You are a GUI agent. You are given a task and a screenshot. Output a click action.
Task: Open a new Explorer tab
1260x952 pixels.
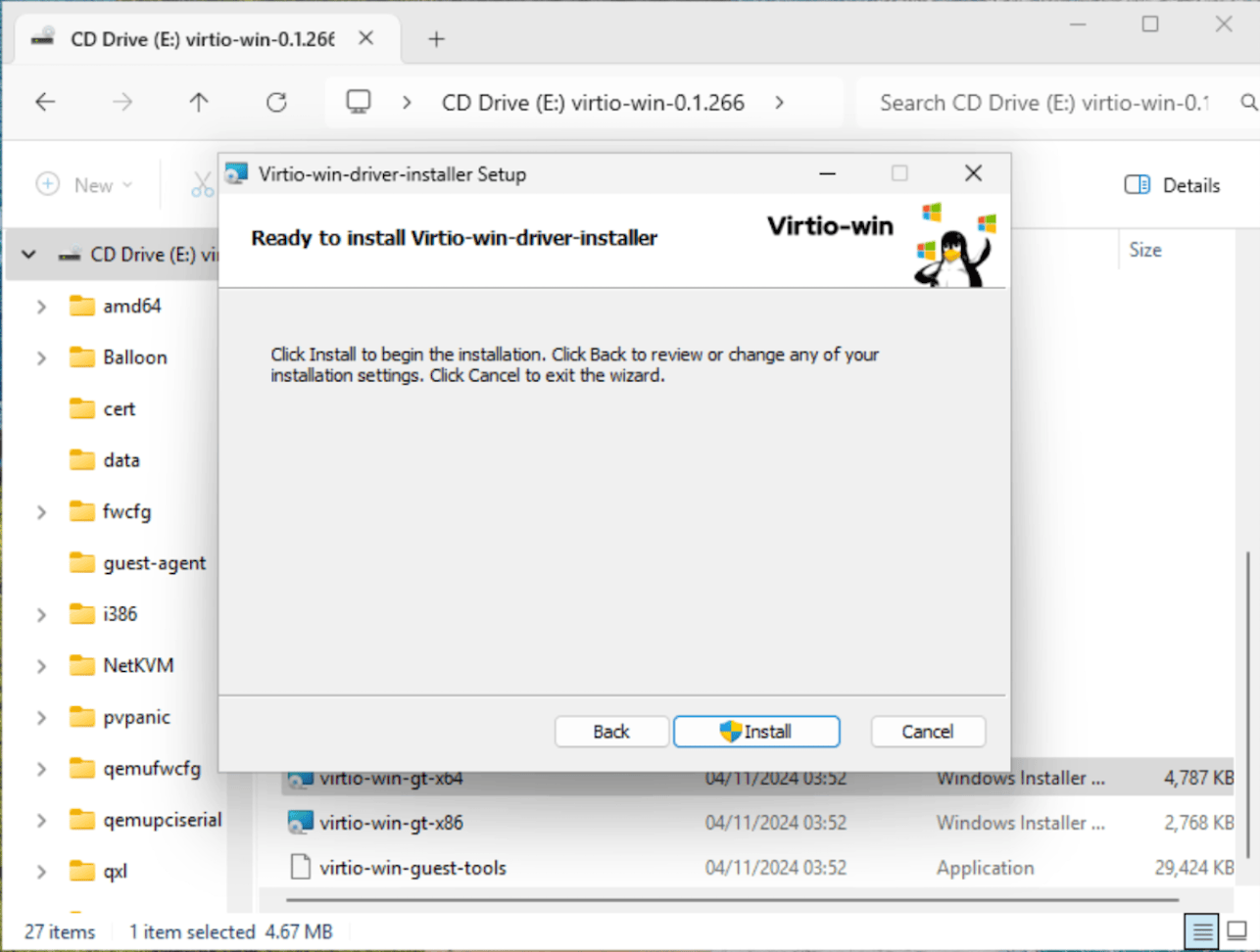(436, 38)
